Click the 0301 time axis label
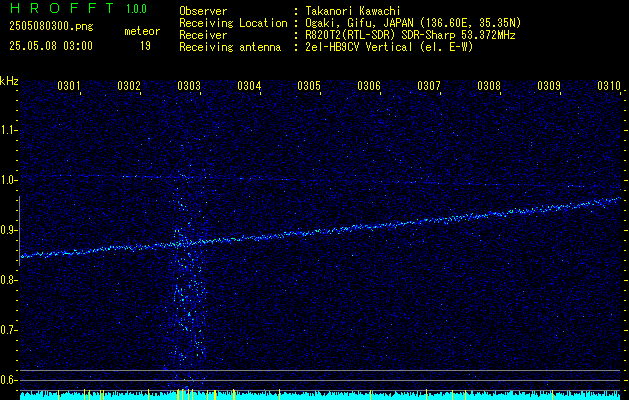The width and height of the screenshot is (629, 400). pos(69,85)
